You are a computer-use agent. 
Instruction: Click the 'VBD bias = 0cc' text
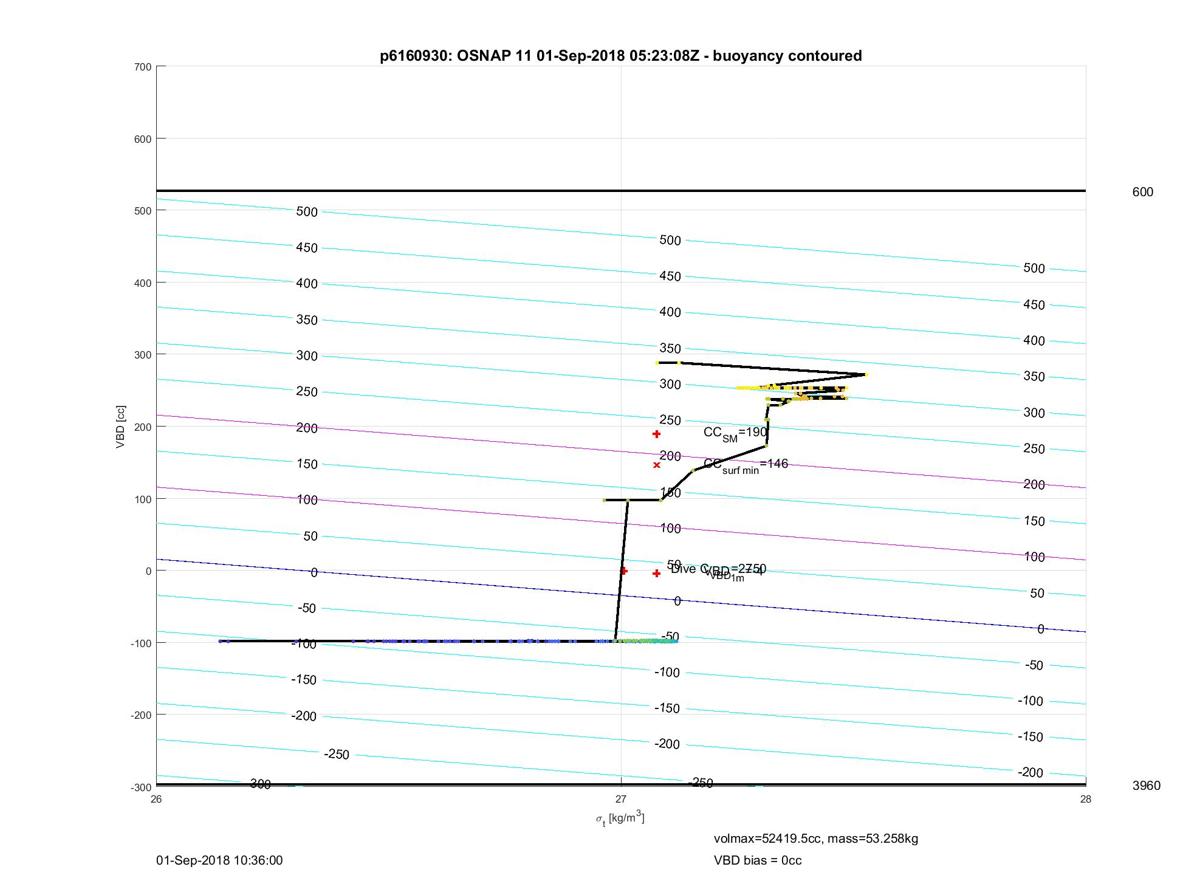757,860
